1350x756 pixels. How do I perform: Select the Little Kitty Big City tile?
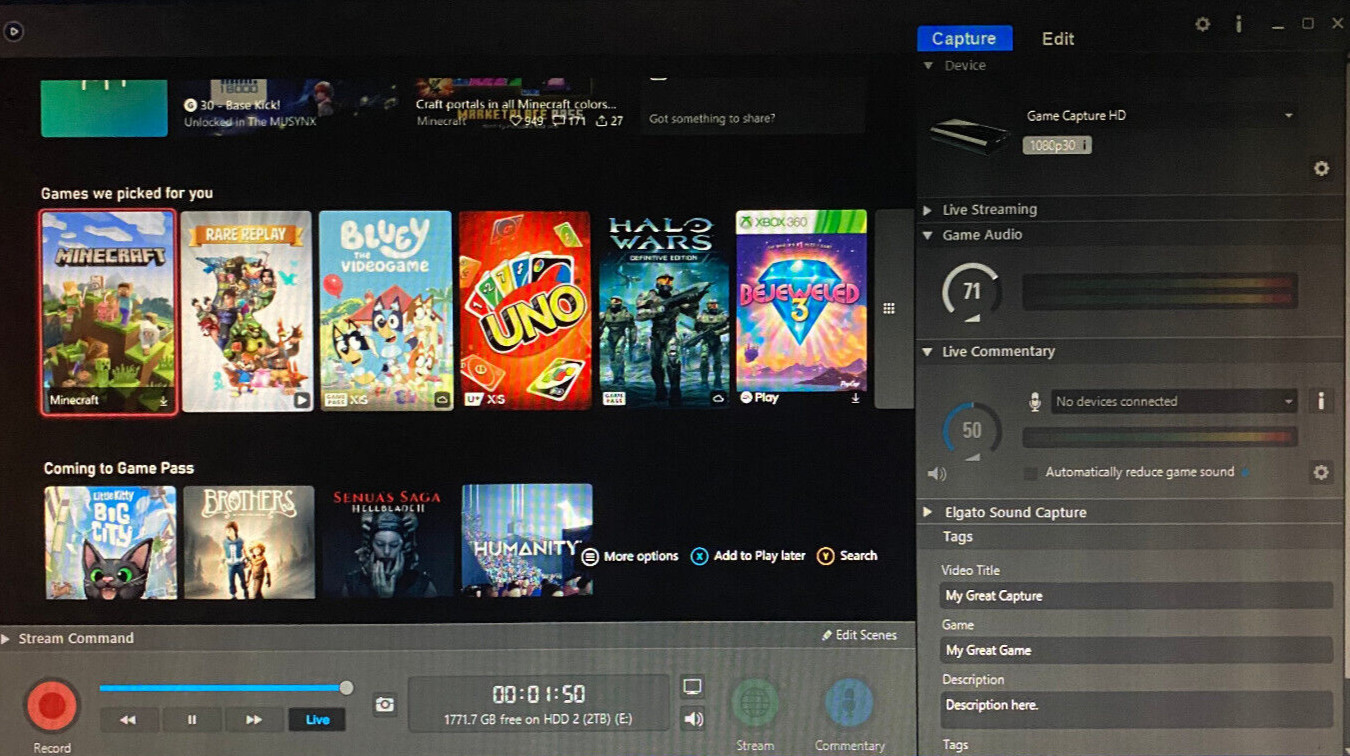point(111,542)
